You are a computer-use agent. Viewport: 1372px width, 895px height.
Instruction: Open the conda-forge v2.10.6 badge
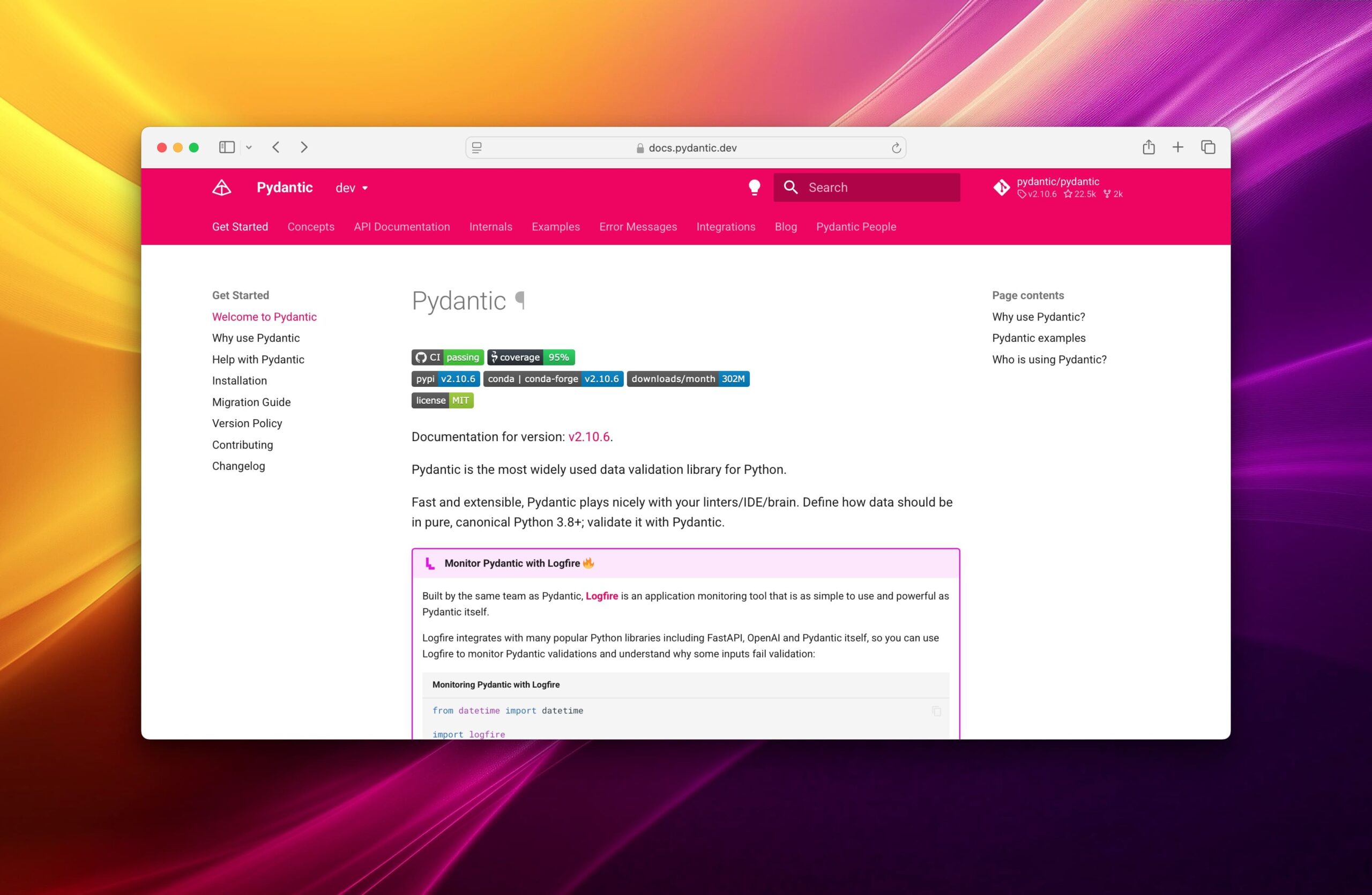(554, 378)
